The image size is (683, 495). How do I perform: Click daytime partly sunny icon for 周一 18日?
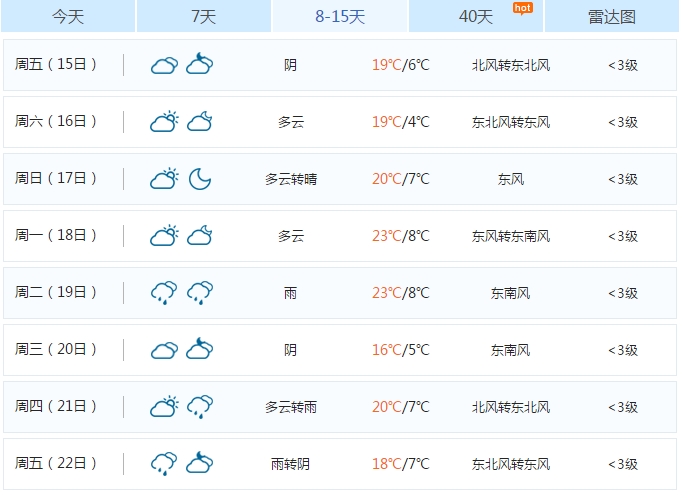point(164,236)
